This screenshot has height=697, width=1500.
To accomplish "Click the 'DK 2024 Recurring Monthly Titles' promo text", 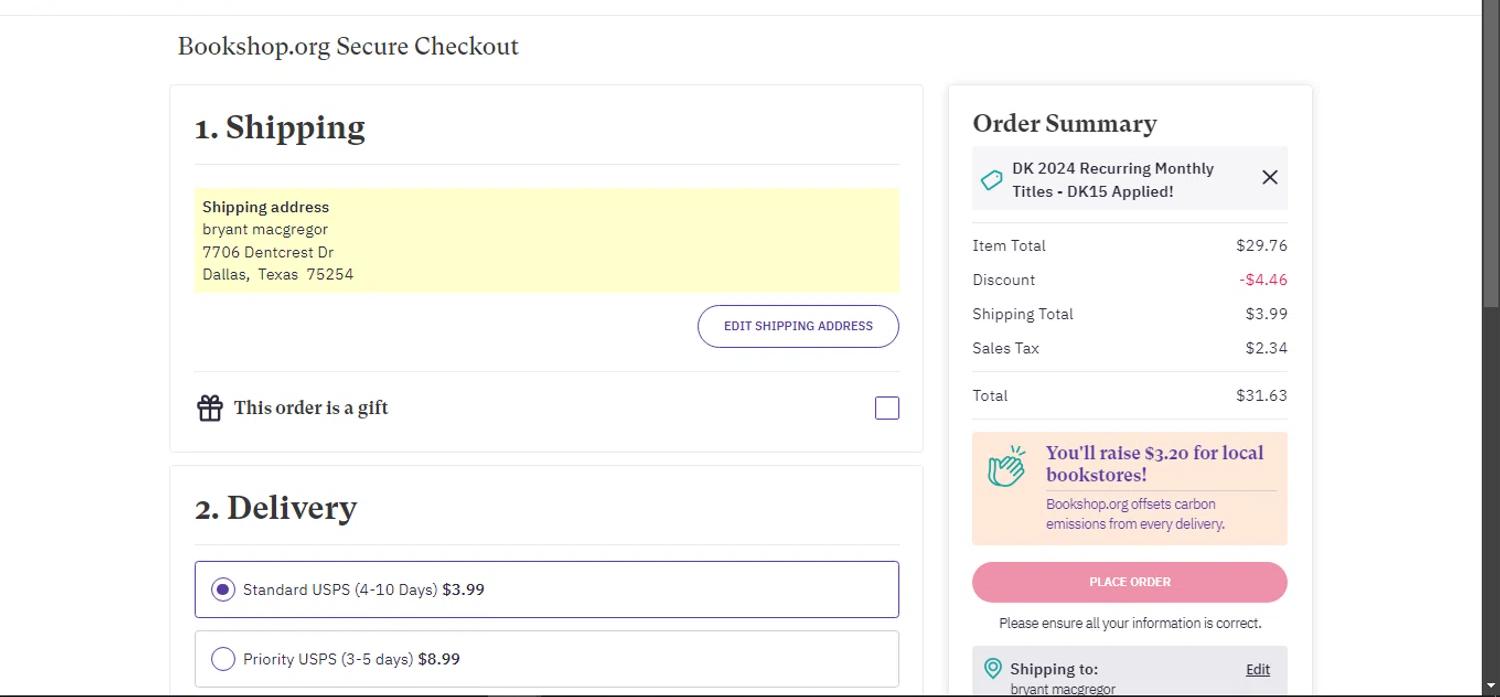I will point(1113,180).
